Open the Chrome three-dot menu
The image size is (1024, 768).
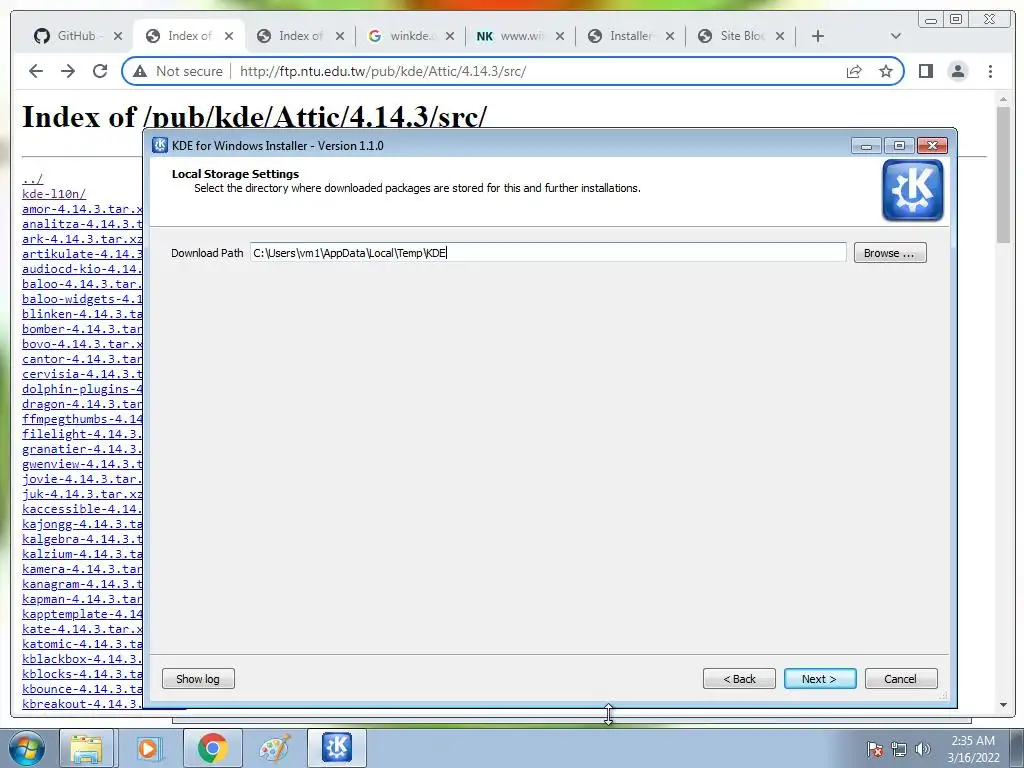990,71
